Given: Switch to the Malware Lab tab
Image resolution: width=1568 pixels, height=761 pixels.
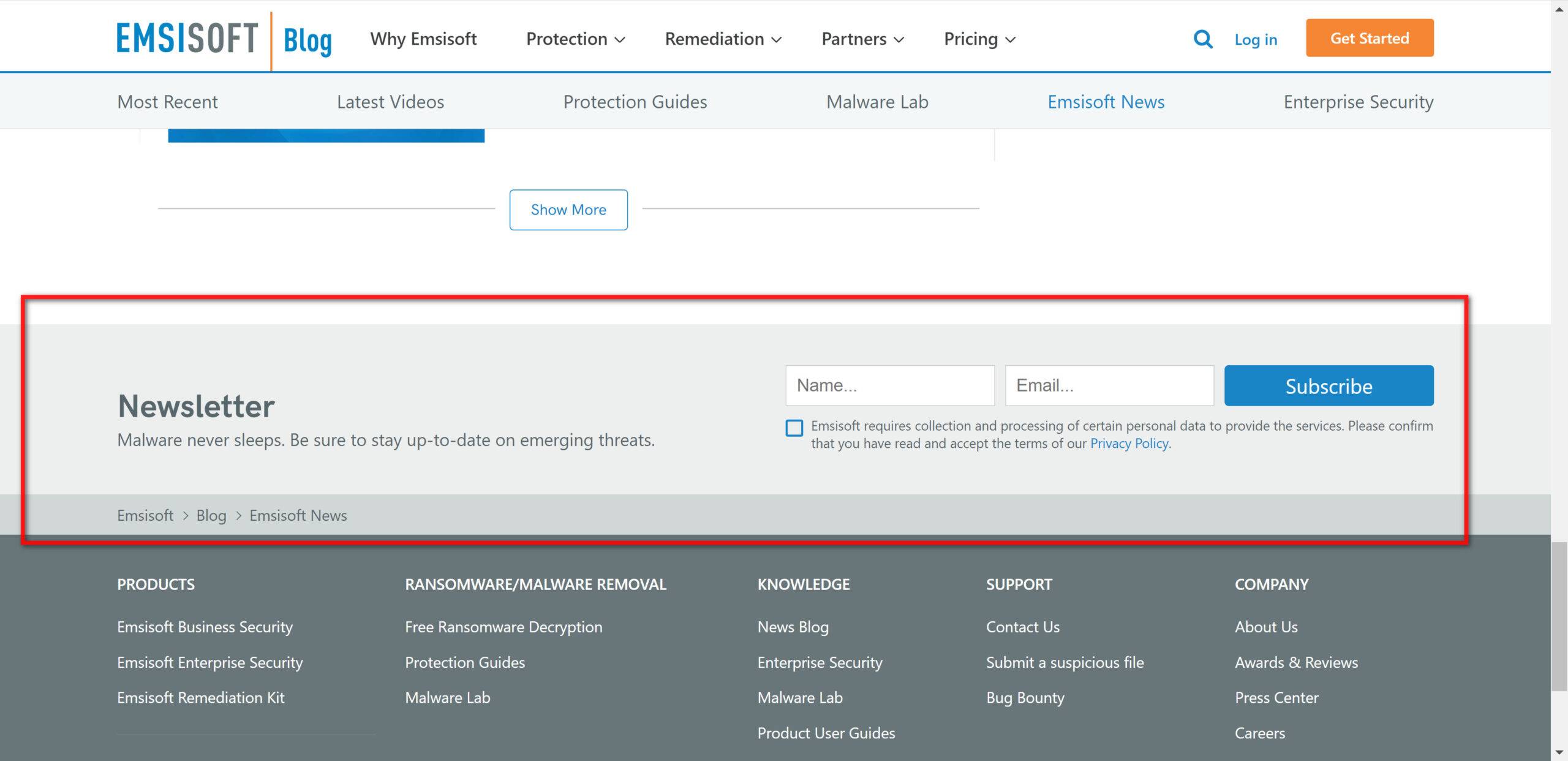Looking at the screenshot, I should pos(876,102).
